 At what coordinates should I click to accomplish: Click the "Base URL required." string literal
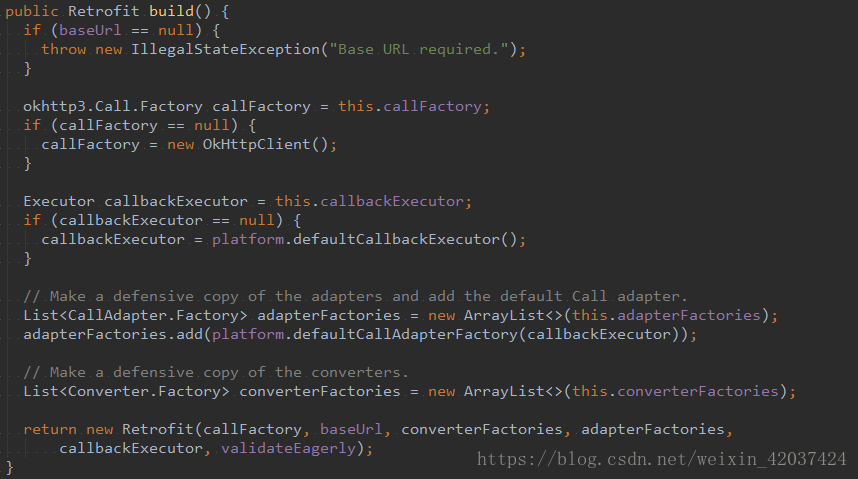419,49
